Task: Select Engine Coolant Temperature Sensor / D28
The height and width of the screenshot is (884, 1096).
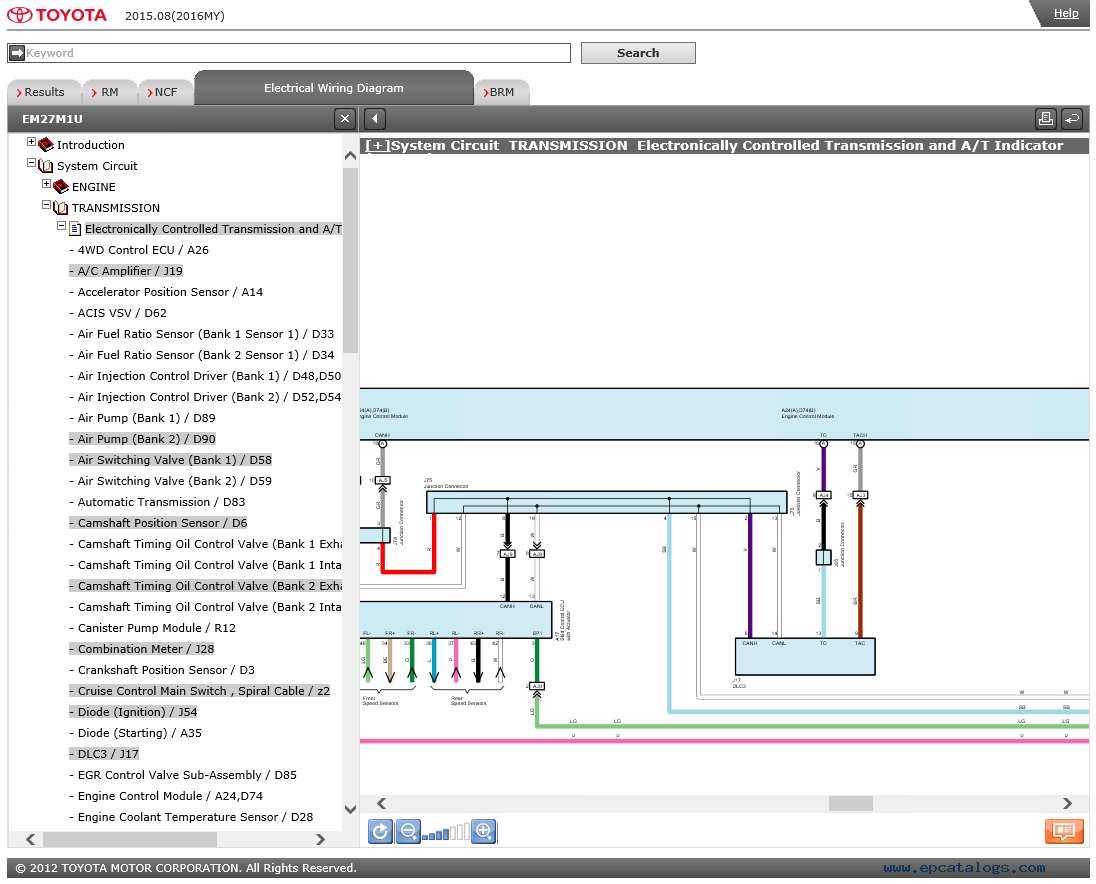Action: click(x=192, y=816)
